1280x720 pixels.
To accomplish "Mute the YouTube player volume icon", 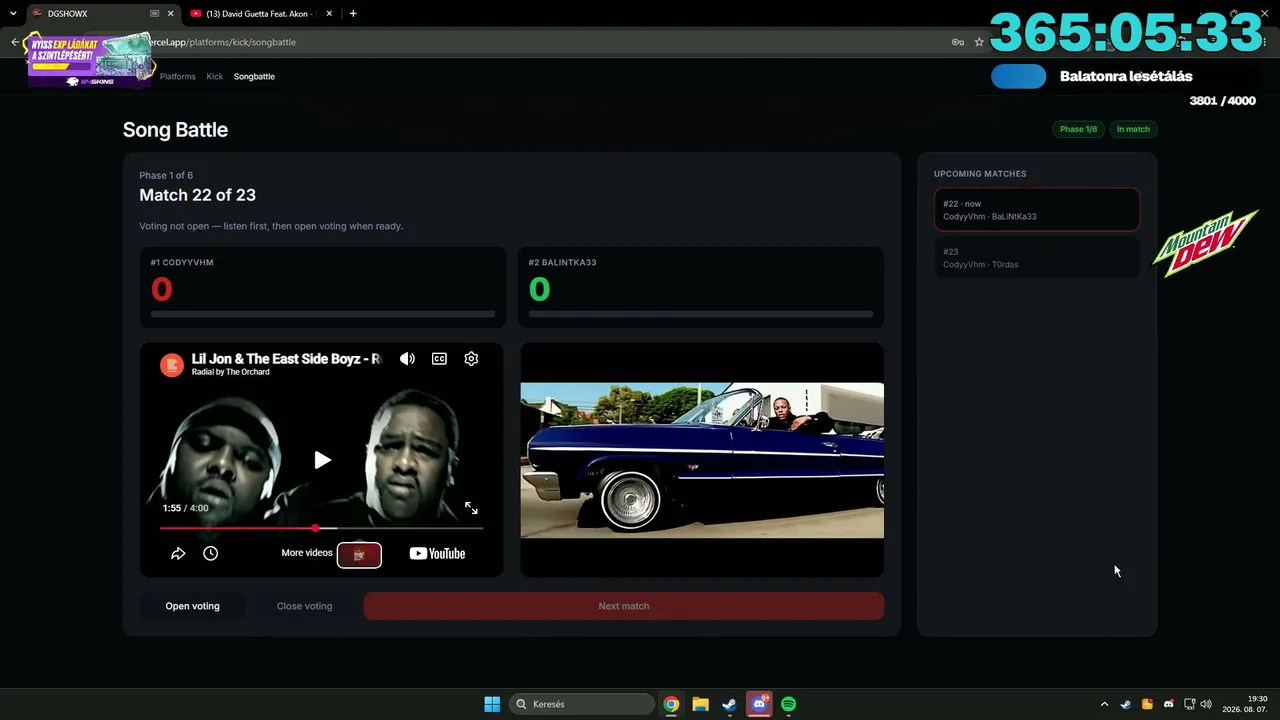I will point(407,359).
